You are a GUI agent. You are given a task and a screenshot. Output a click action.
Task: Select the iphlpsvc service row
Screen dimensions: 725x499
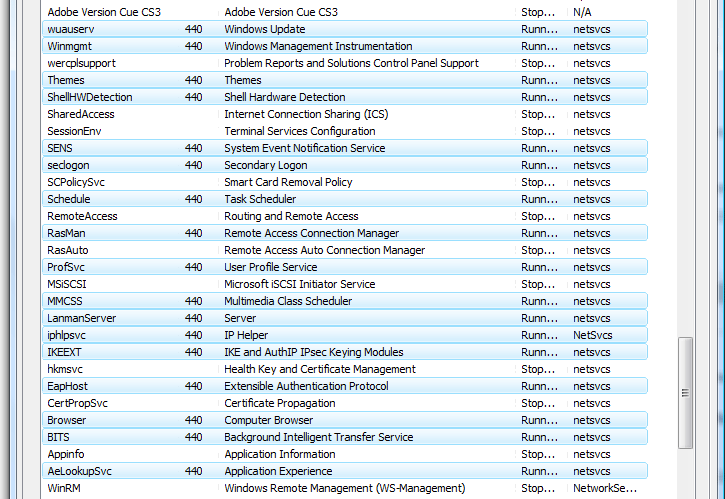(344, 335)
